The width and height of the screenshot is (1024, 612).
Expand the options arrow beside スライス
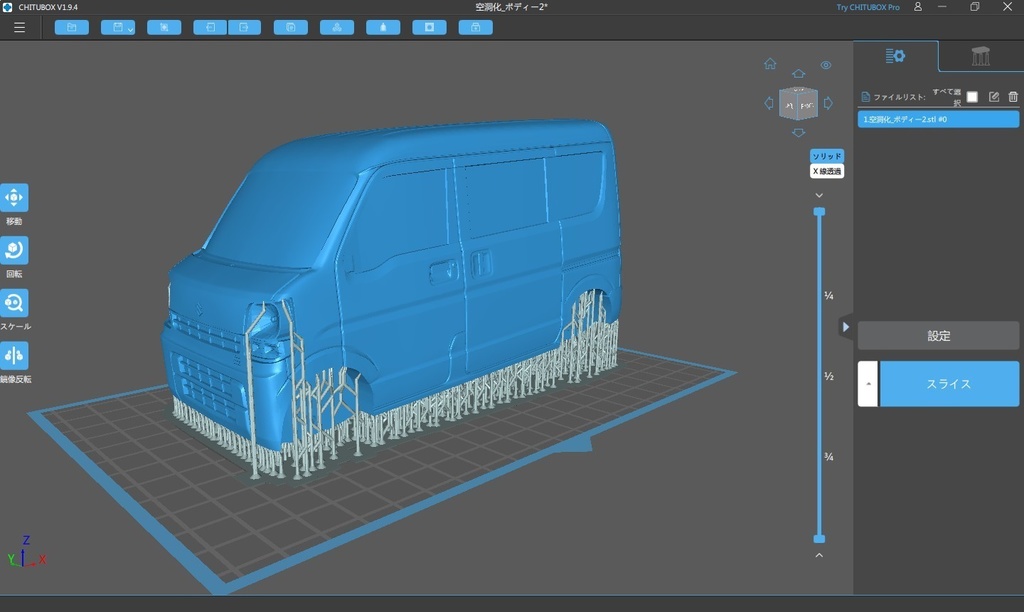(868, 384)
